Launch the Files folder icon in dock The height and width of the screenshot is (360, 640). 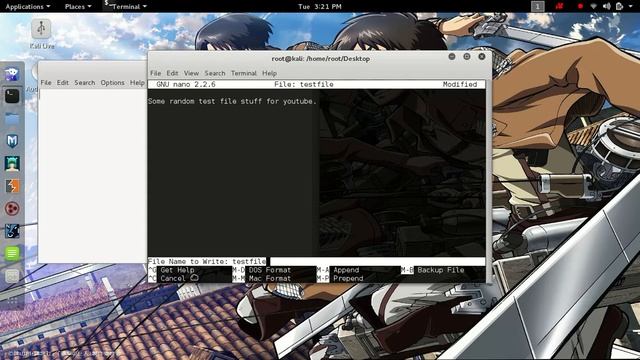[12, 119]
